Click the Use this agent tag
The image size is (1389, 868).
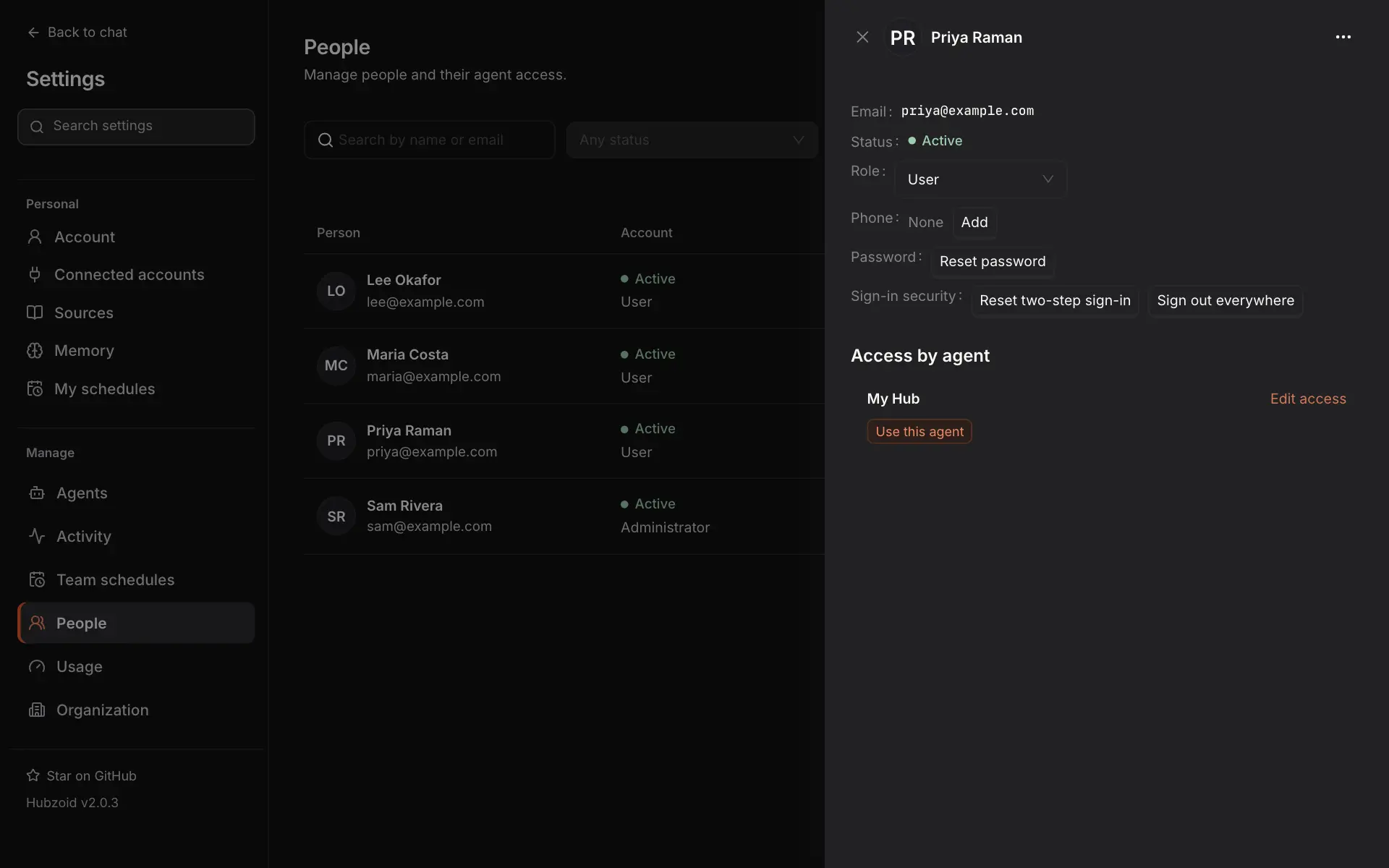pos(919,432)
